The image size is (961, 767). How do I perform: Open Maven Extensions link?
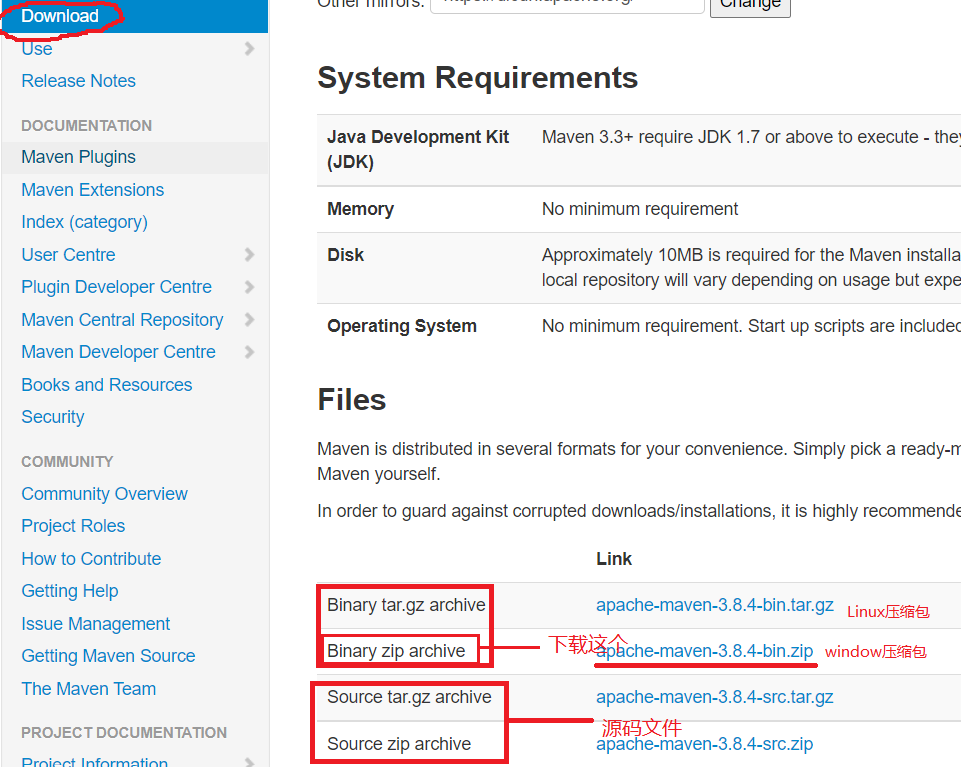pyautogui.click(x=93, y=190)
